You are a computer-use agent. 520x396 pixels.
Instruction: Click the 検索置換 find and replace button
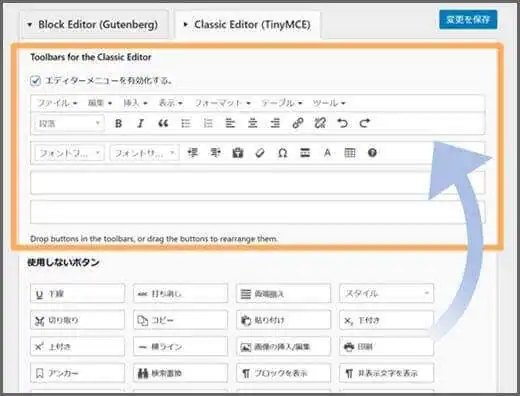click(x=180, y=373)
